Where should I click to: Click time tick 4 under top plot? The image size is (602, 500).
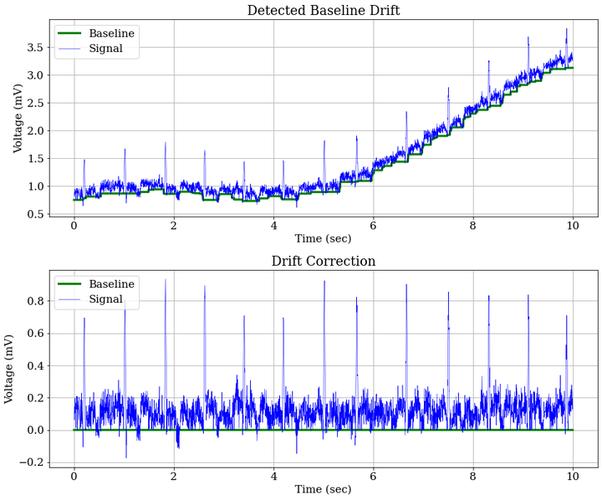click(x=273, y=226)
